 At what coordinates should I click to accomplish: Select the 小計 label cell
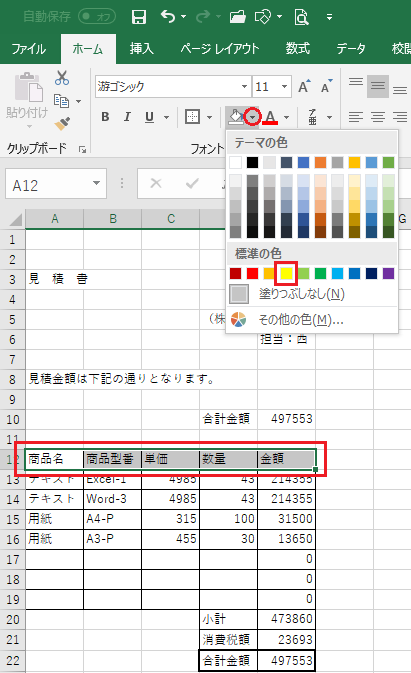228,619
